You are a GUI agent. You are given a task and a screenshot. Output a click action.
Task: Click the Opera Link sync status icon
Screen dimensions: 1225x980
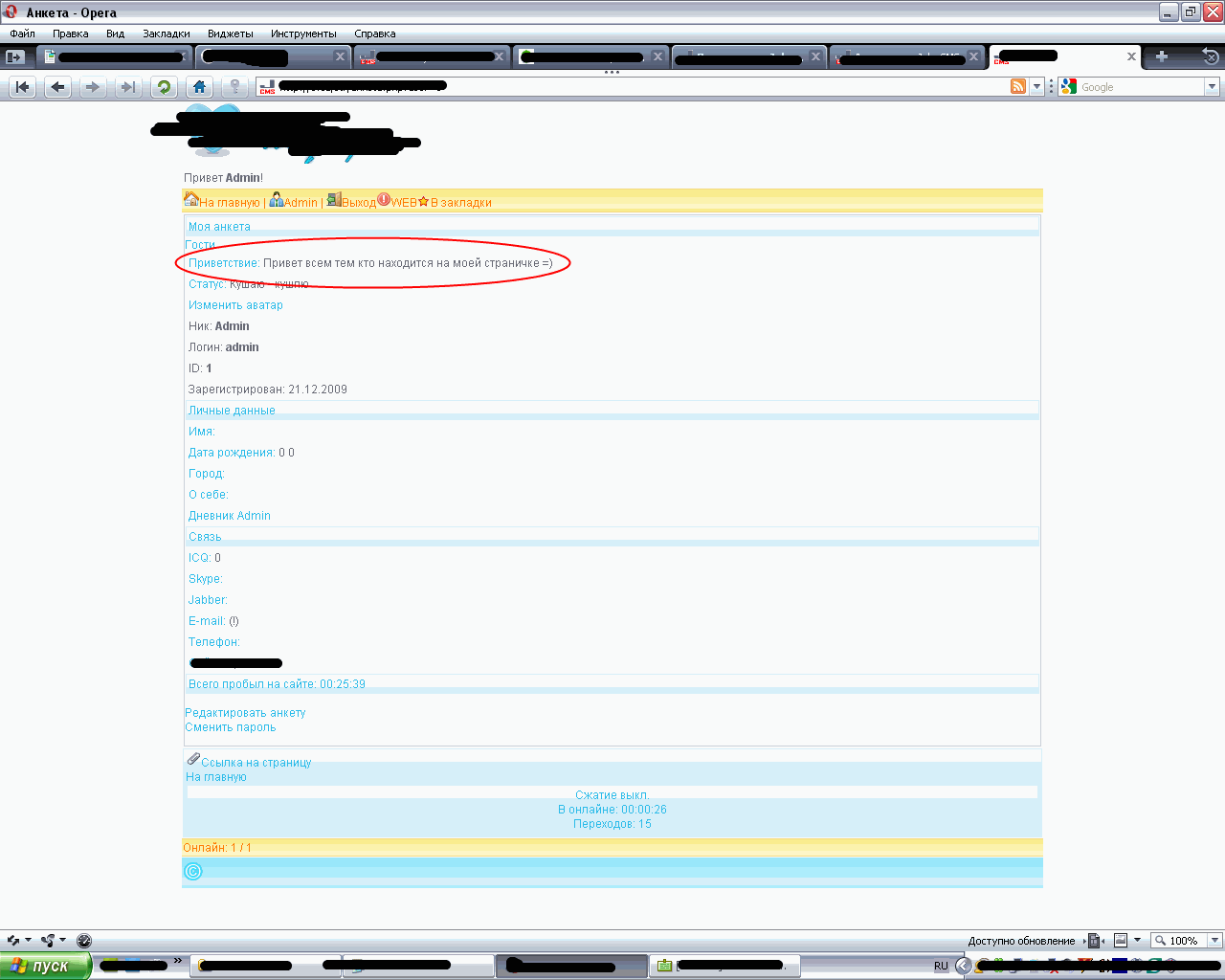tap(12, 941)
